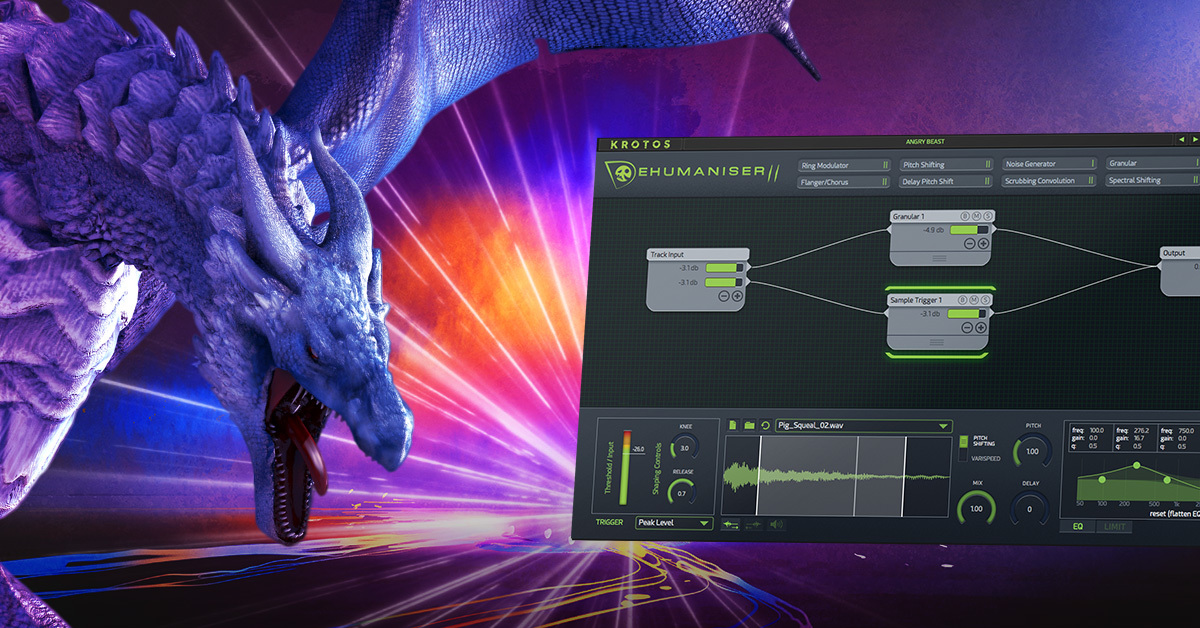
Task: Click the EQ point near 100 Hz
Action: [1102, 480]
